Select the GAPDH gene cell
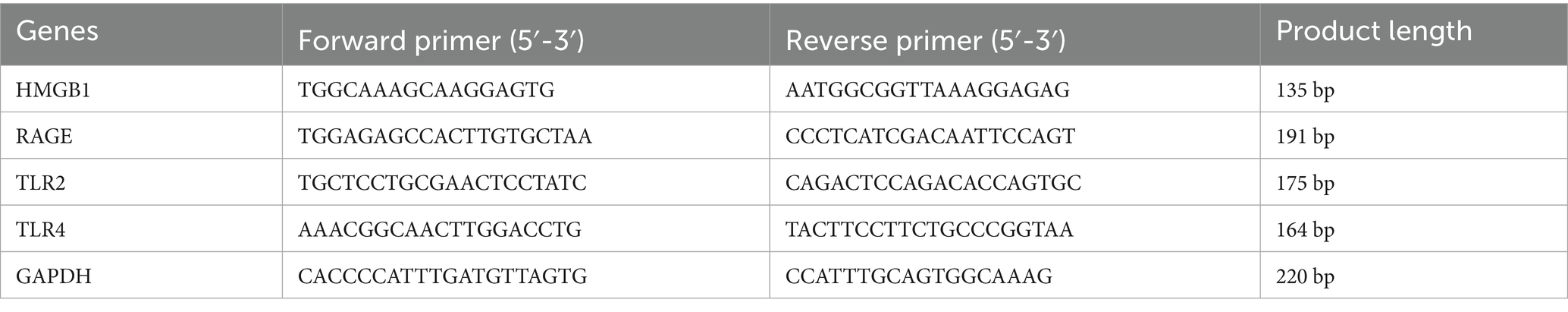The height and width of the screenshot is (312, 1568). click(x=54, y=276)
